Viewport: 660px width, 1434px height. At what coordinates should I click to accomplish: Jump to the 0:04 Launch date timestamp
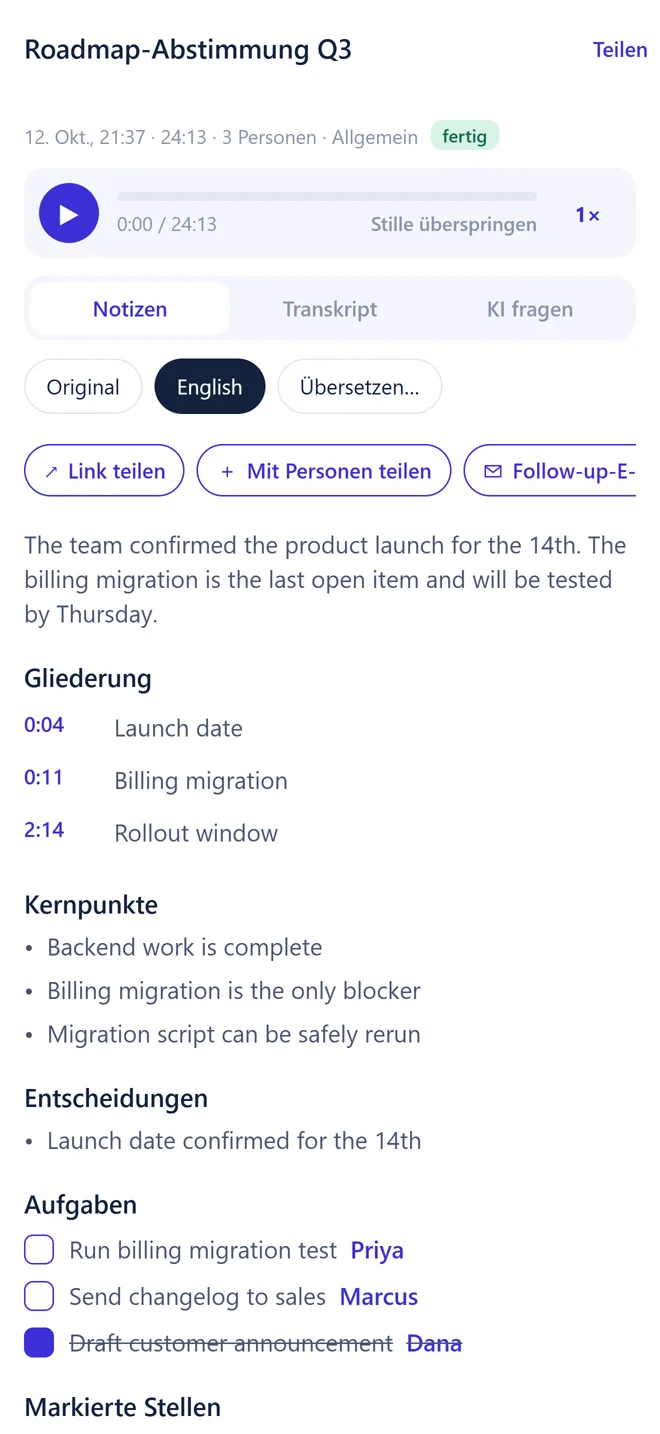click(44, 725)
